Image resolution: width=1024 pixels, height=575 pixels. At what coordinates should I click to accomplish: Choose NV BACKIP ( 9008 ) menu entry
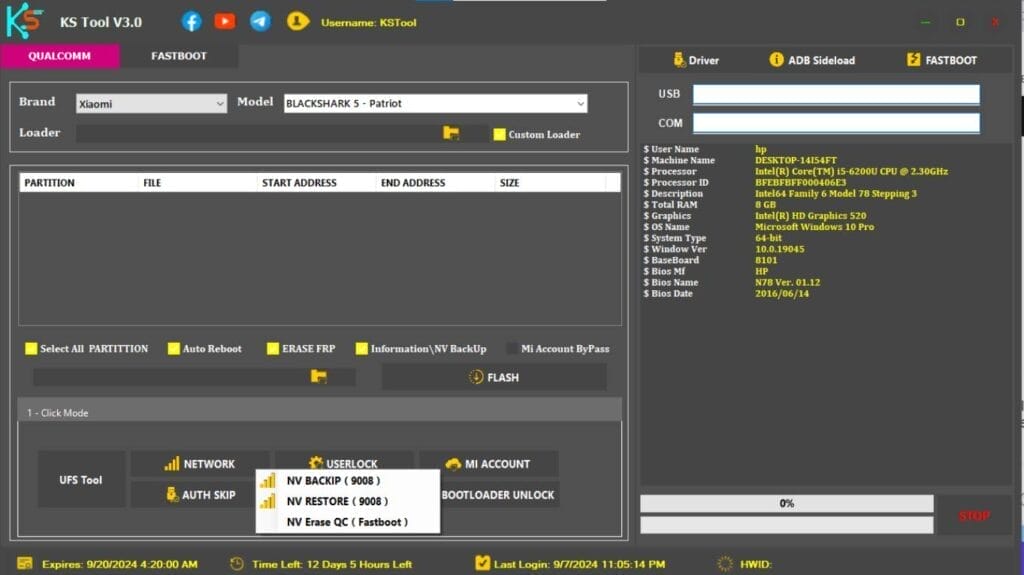click(347, 480)
